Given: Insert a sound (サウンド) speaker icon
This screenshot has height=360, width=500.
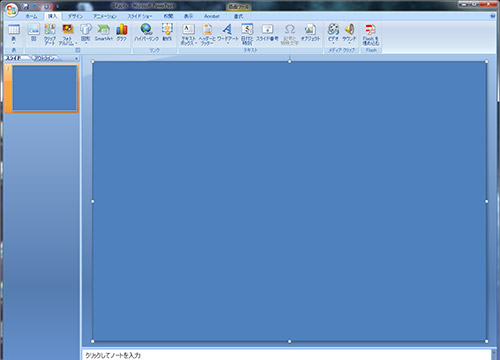Looking at the screenshot, I should pos(349,34).
